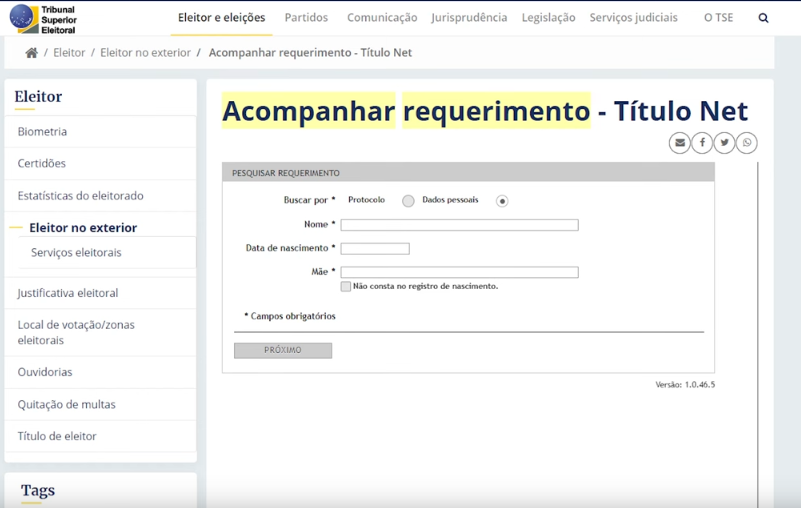Click the form's vertical scrollbar
The height and width of the screenshot is (508, 801).
pyautogui.click(x=758, y=335)
